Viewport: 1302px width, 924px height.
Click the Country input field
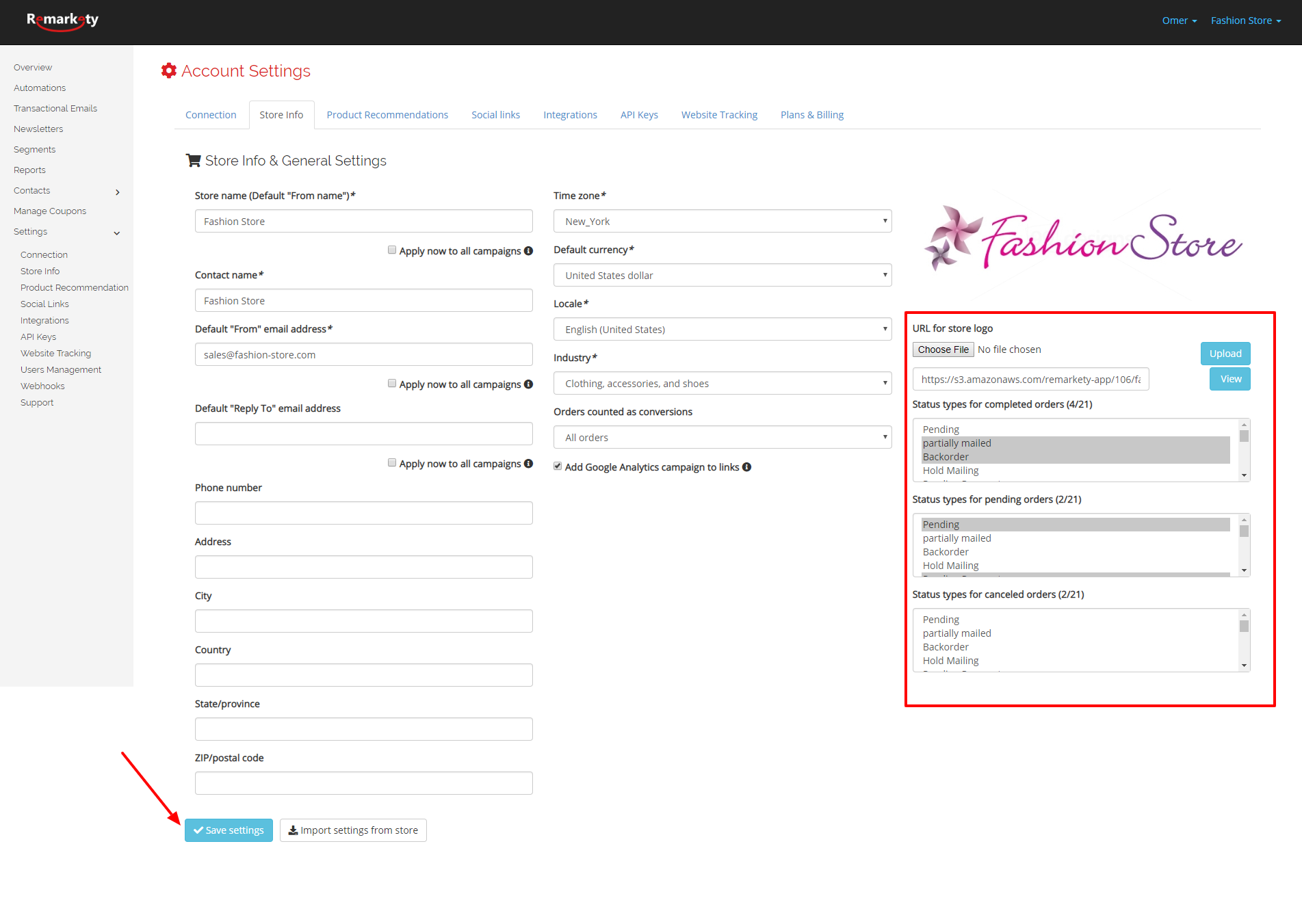pyautogui.click(x=364, y=675)
